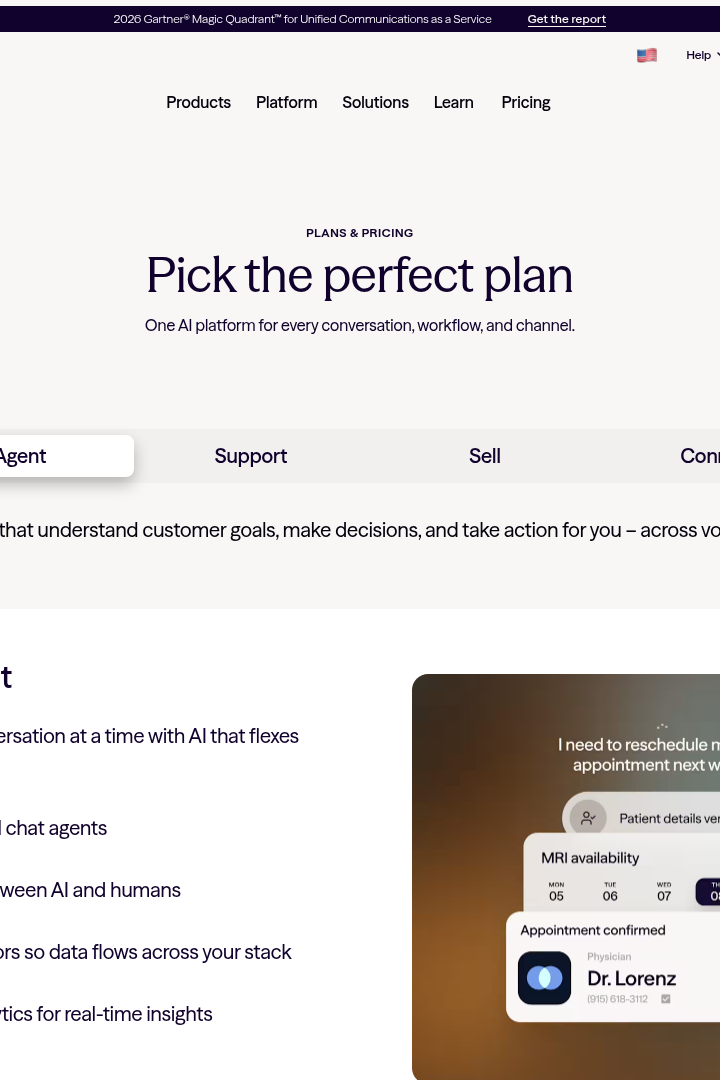The width and height of the screenshot is (720, 1080).
Task: Open the Learn menu item
Action: tap(453, 103)
